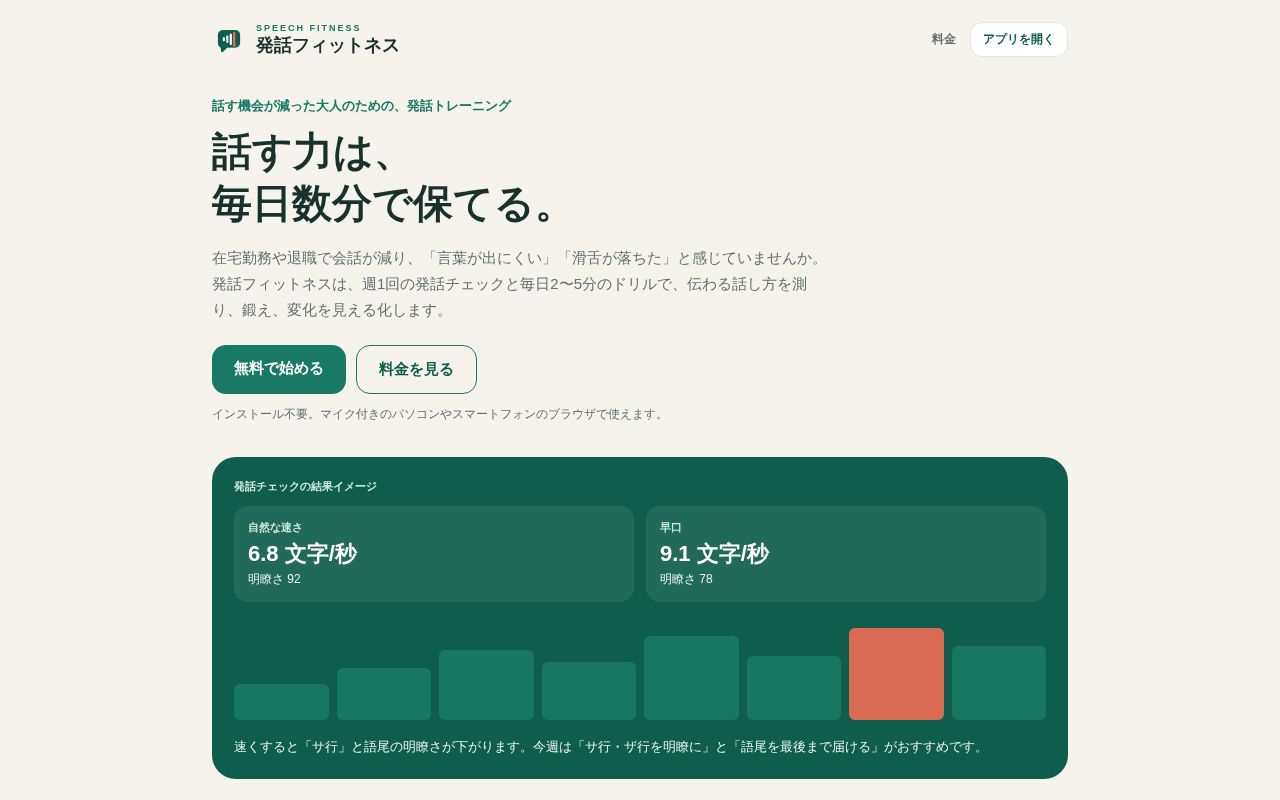The width and height of the screenshot is (1280, 800).
Task: View pricing with 料金を見る button
Action: pyautogui.click(x=416, y=369)
